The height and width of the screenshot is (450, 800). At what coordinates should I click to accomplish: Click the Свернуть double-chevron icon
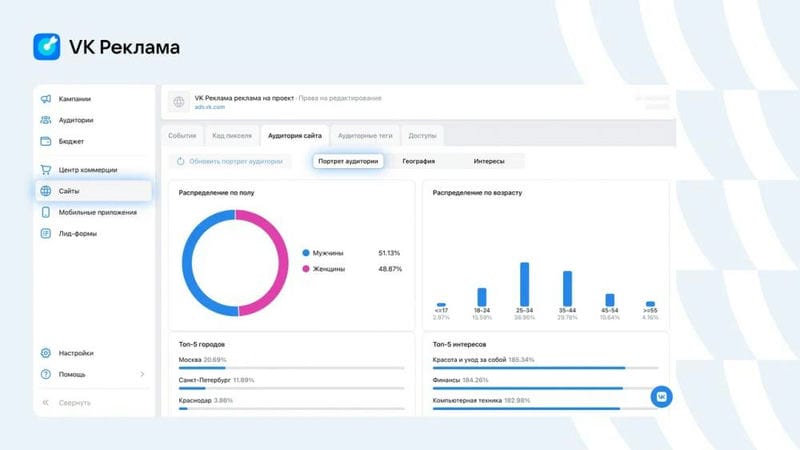pyautogui.click(x=45, y=403)
